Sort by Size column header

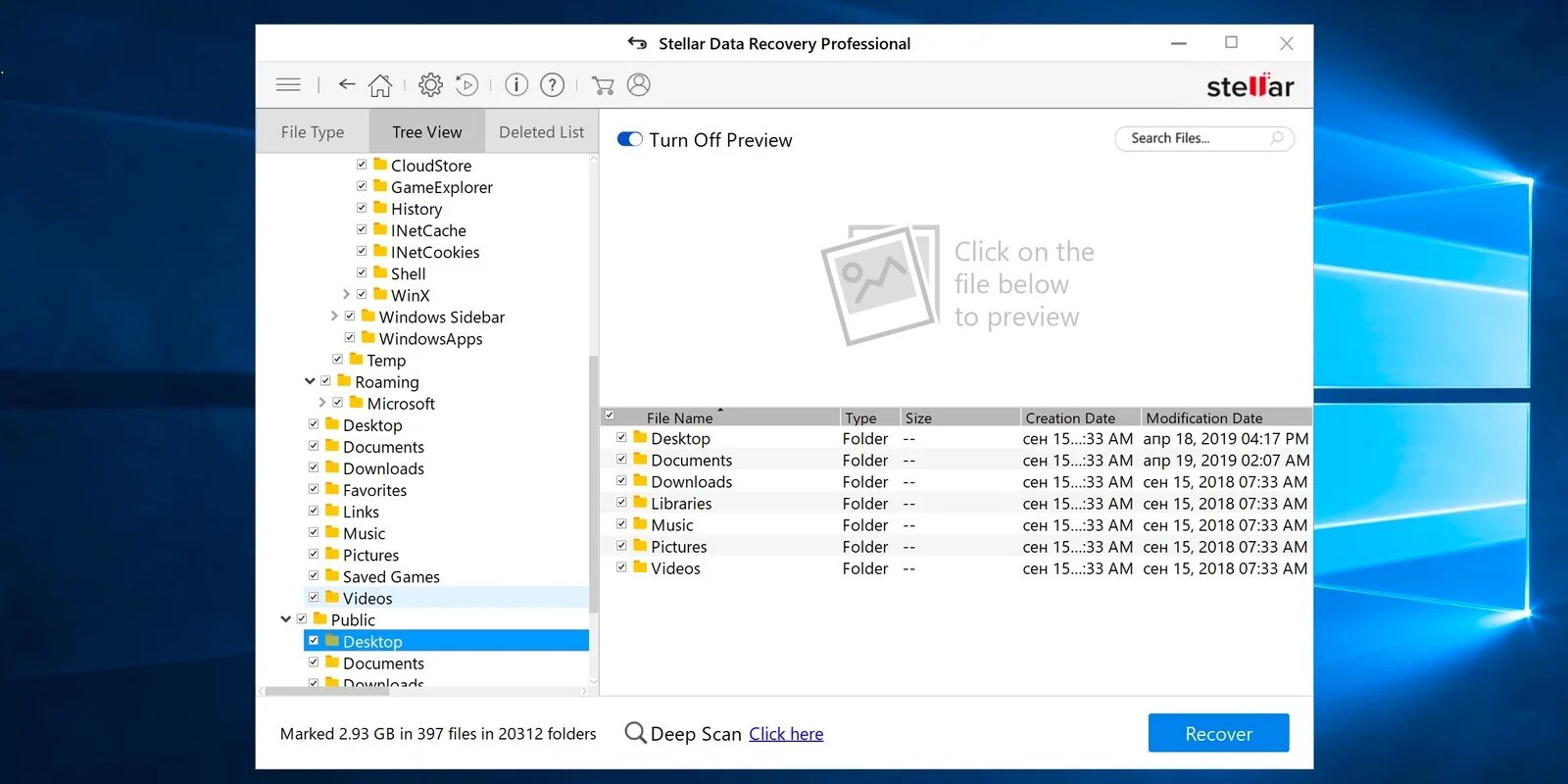click(x=960, y=417)
